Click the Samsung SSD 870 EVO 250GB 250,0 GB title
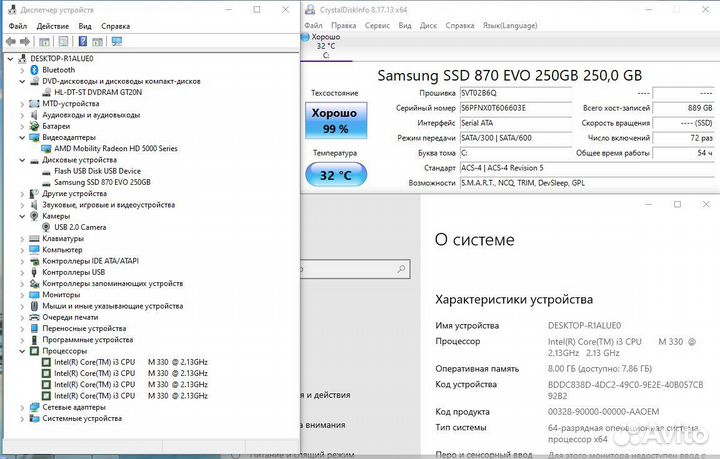 coord(510,75)
